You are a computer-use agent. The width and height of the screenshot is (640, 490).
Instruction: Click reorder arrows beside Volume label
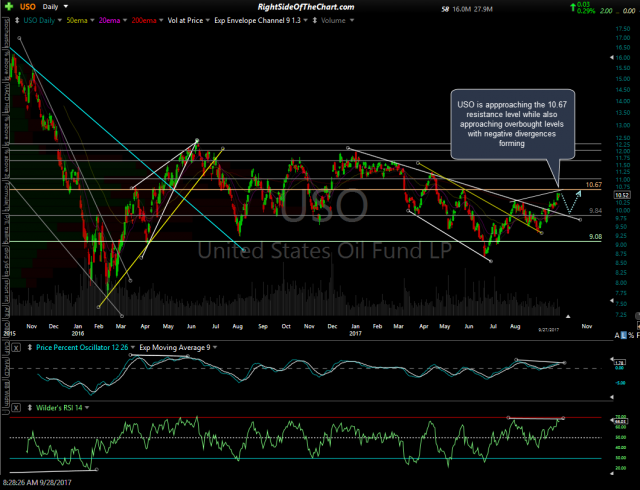315,20
